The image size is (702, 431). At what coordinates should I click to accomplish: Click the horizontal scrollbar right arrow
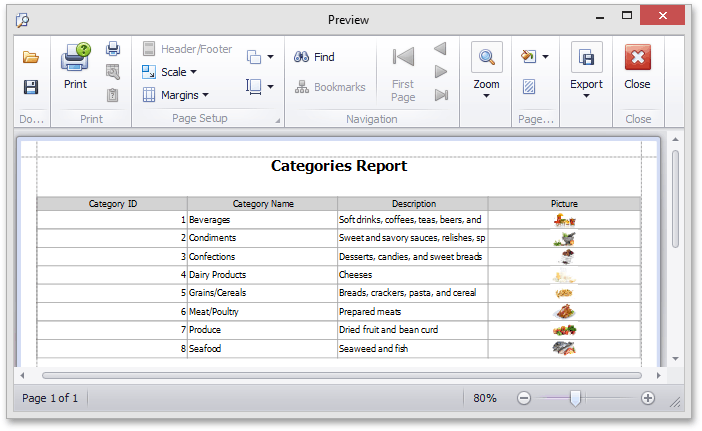(659, 376)
